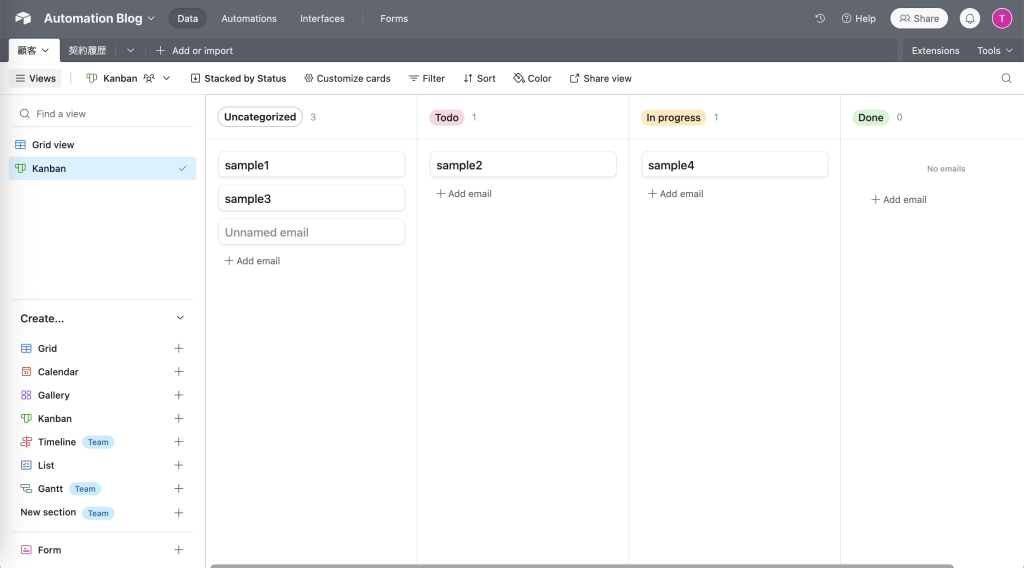Open the Tools dropdown

click(994, 50)
